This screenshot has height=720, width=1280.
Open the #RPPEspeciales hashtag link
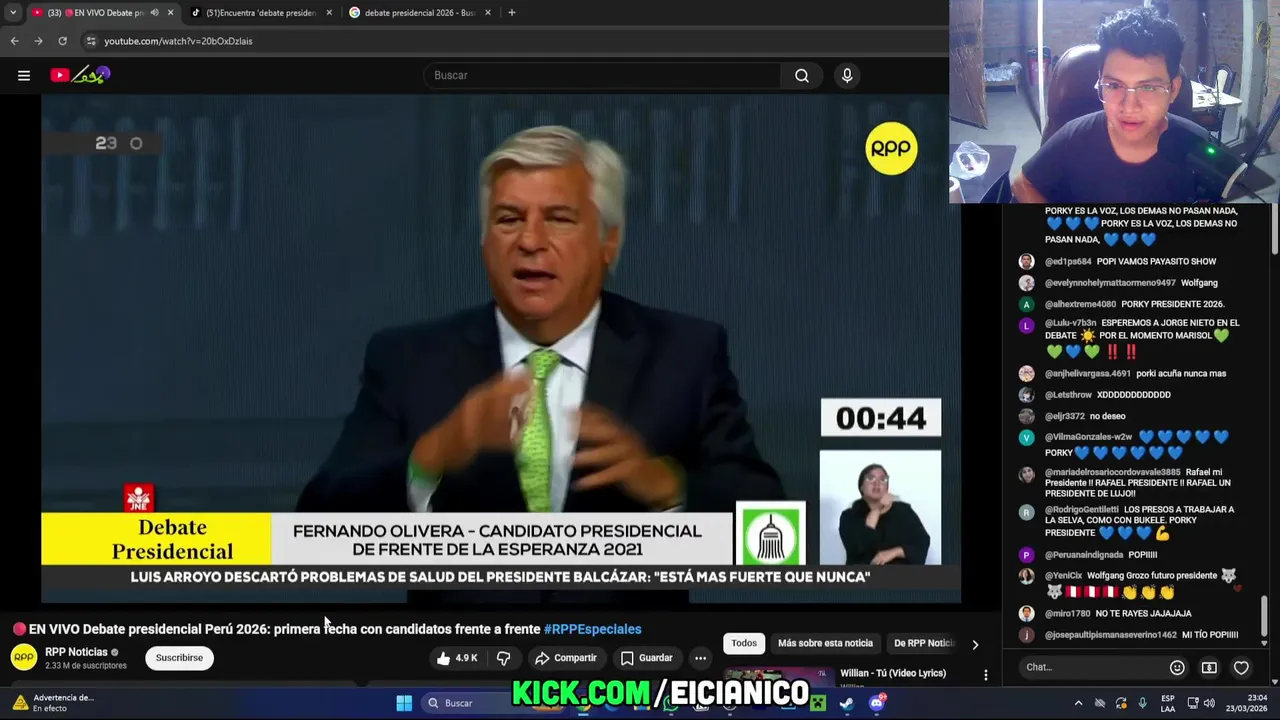point(593,629)
